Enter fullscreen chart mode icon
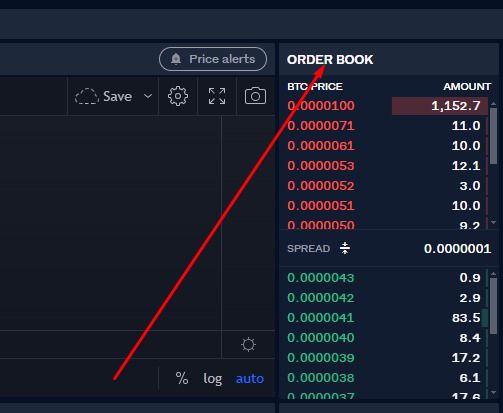This screenshot has height=413, width=503. click(x=217, y=96)
